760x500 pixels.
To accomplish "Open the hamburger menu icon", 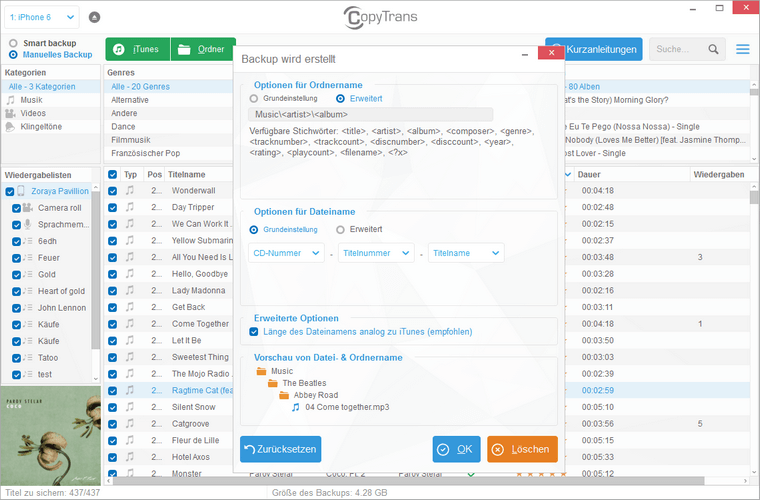I will point(743,49).
